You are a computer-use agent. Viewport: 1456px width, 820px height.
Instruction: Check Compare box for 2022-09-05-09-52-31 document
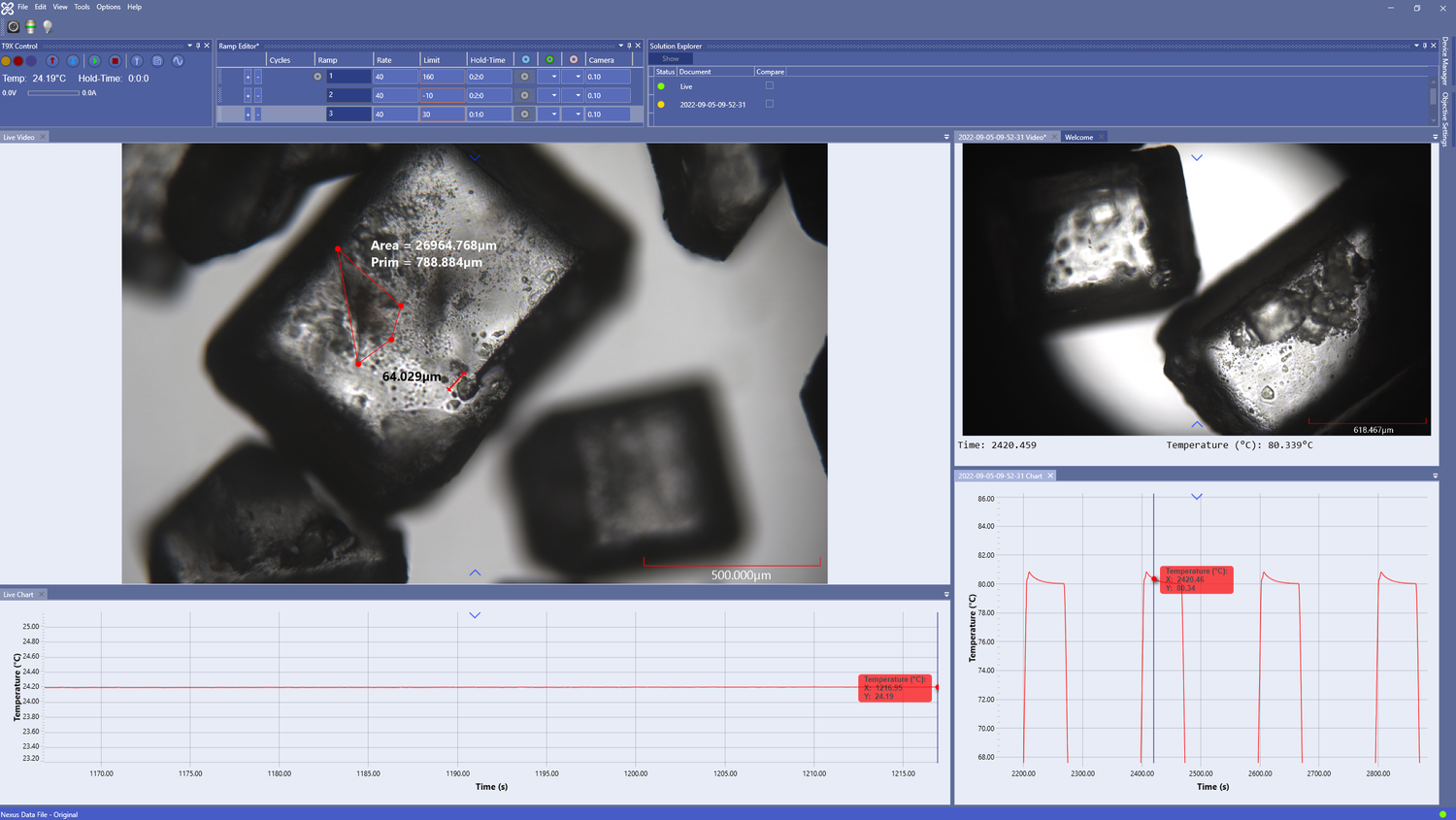point(770,104)
